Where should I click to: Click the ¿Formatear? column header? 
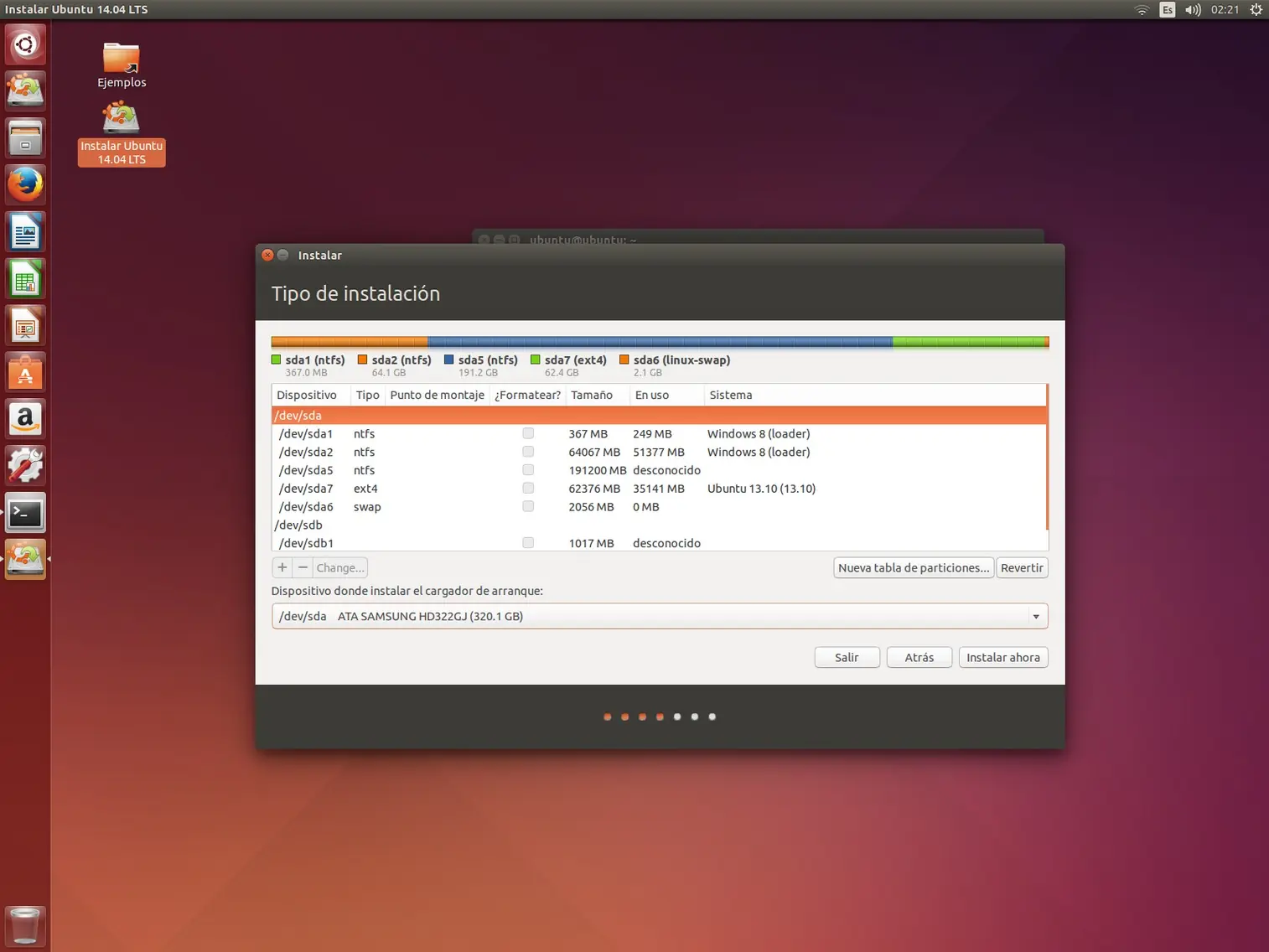point(527,395)
